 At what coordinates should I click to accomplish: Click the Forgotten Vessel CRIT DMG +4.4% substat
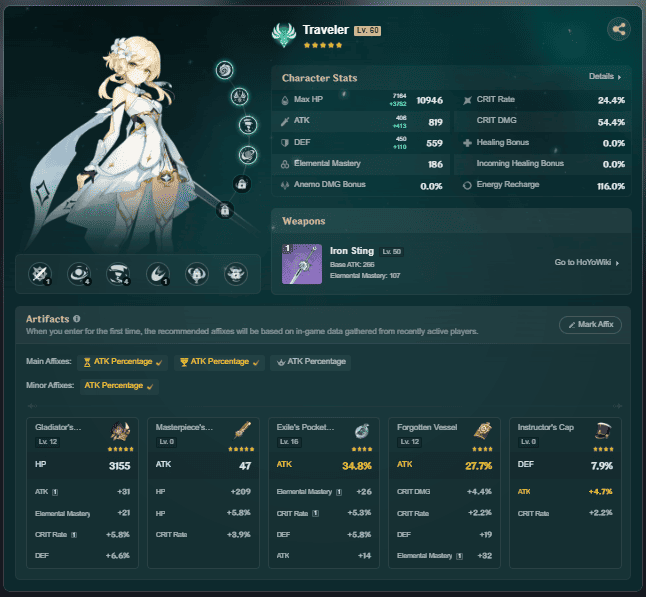pos(444,492)
